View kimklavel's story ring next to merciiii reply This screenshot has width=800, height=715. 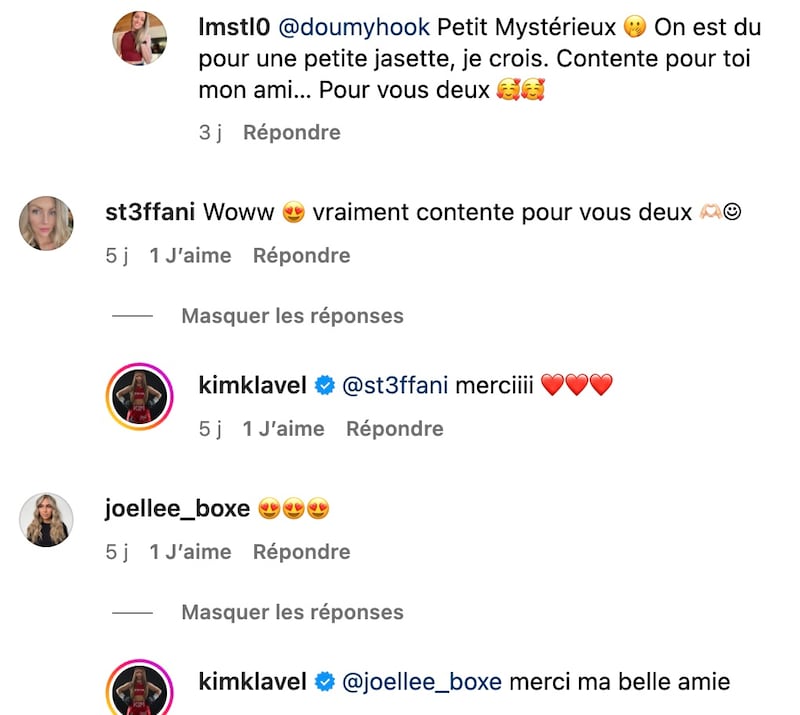pos(139,397)
